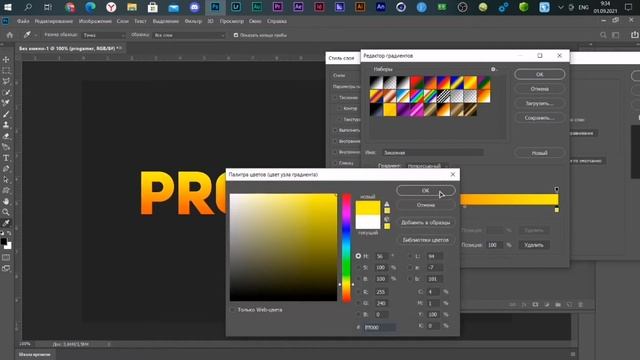This screenshot has height=360, width=640.
Task: Select the right yellow gradient color stop
Action: point(557,210)
